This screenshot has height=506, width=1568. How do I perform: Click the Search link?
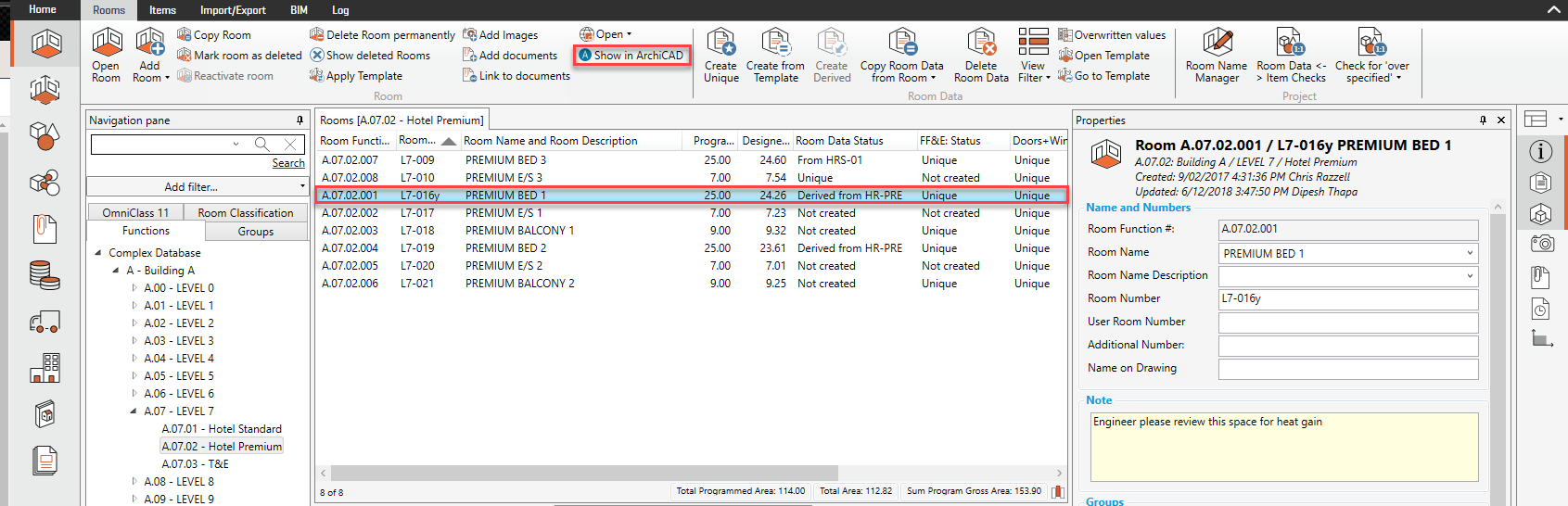pos(288,163)
